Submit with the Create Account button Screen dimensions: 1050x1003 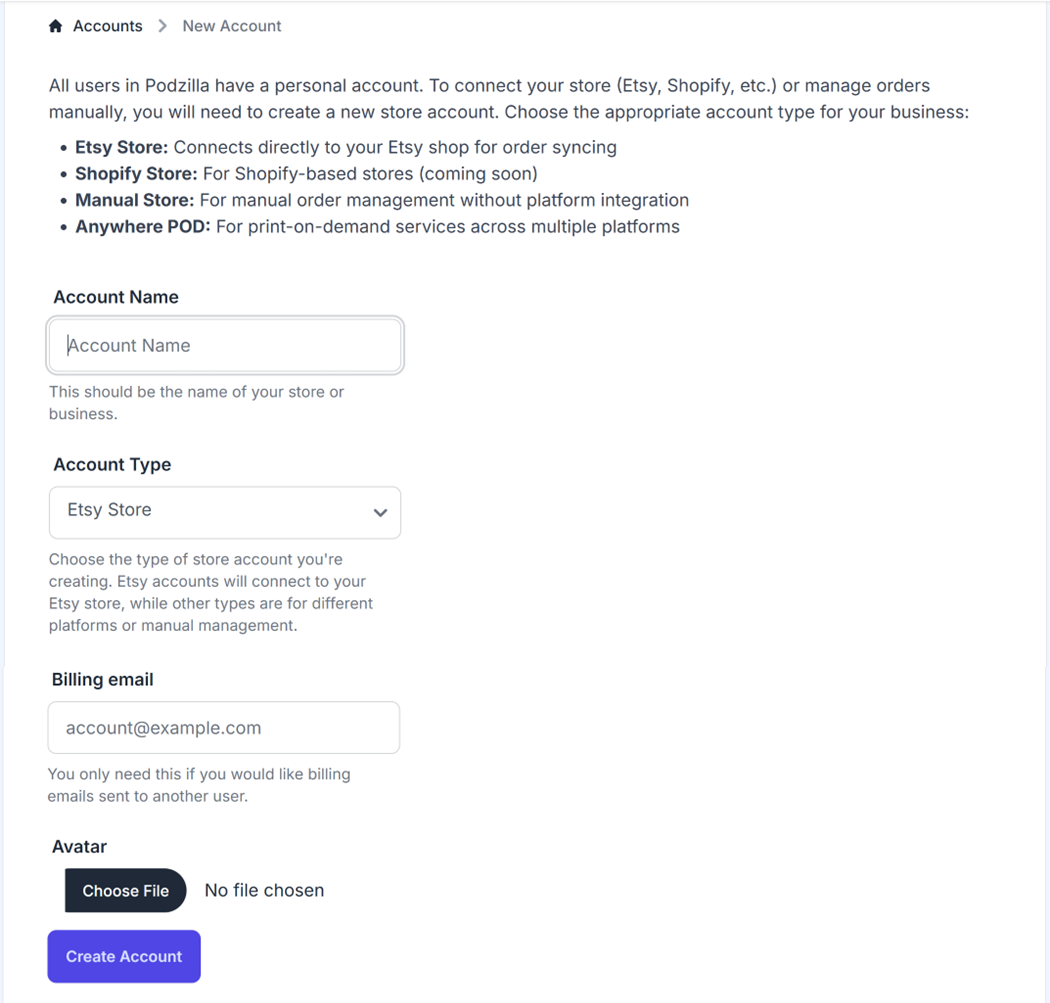pos(124,957)
